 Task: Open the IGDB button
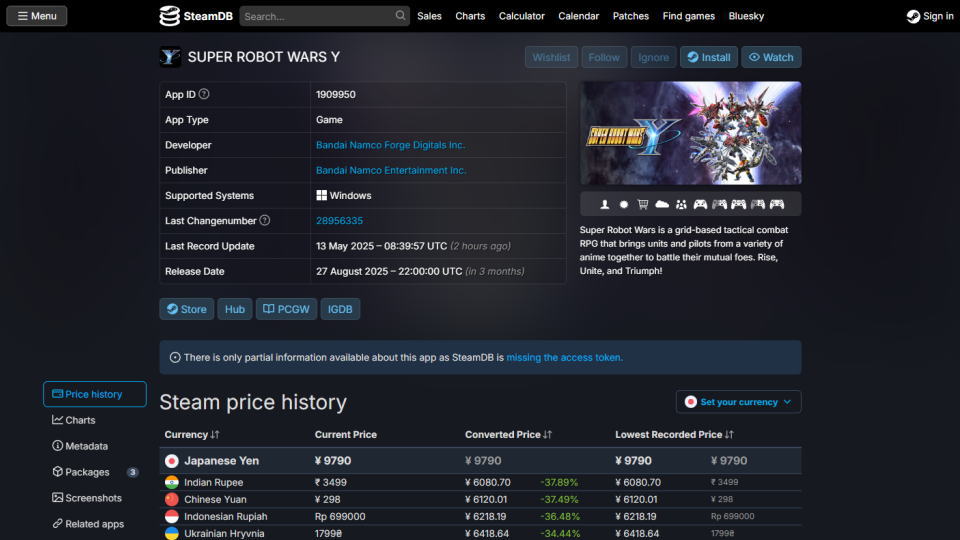(x=340, y=309)
